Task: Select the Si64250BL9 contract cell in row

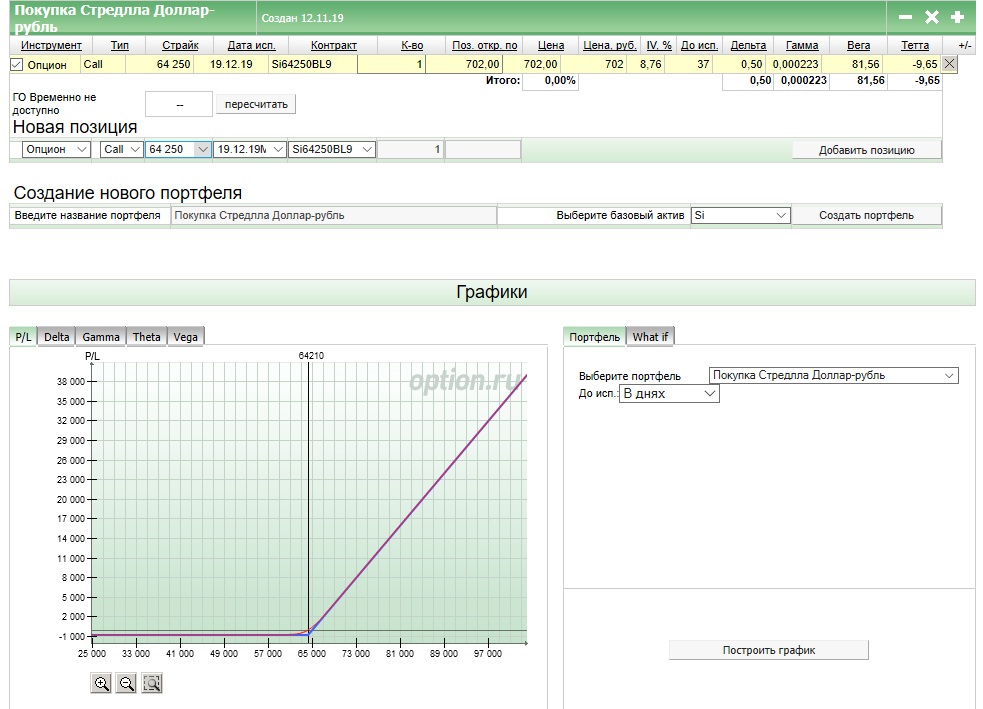Action: [x=313, y=64]
